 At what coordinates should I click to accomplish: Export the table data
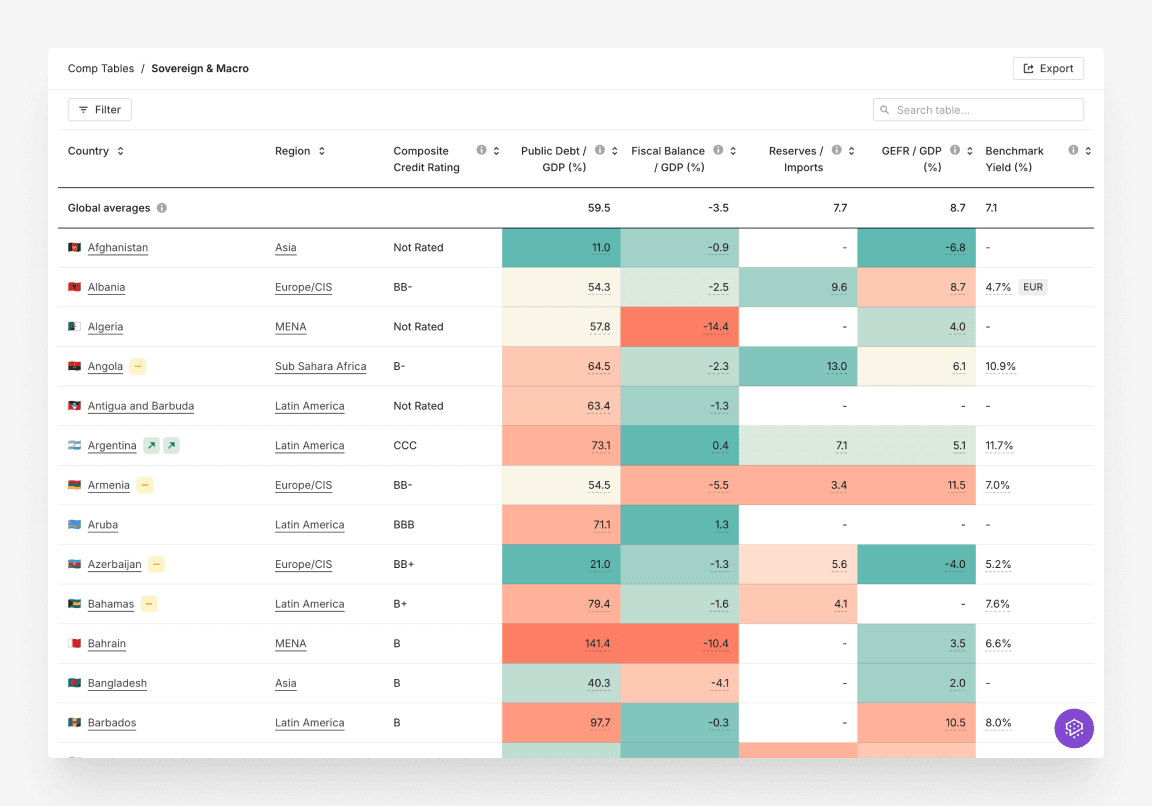pos(1048,69)
